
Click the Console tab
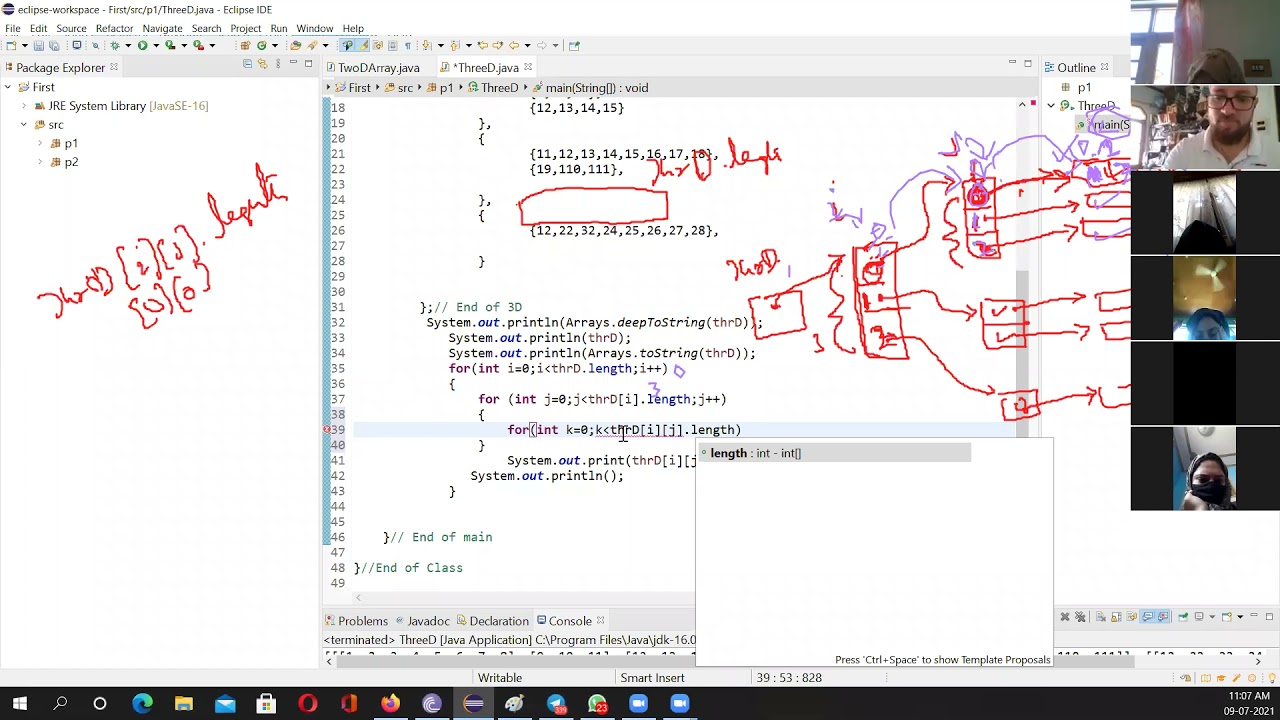click(x=570, y=621)
